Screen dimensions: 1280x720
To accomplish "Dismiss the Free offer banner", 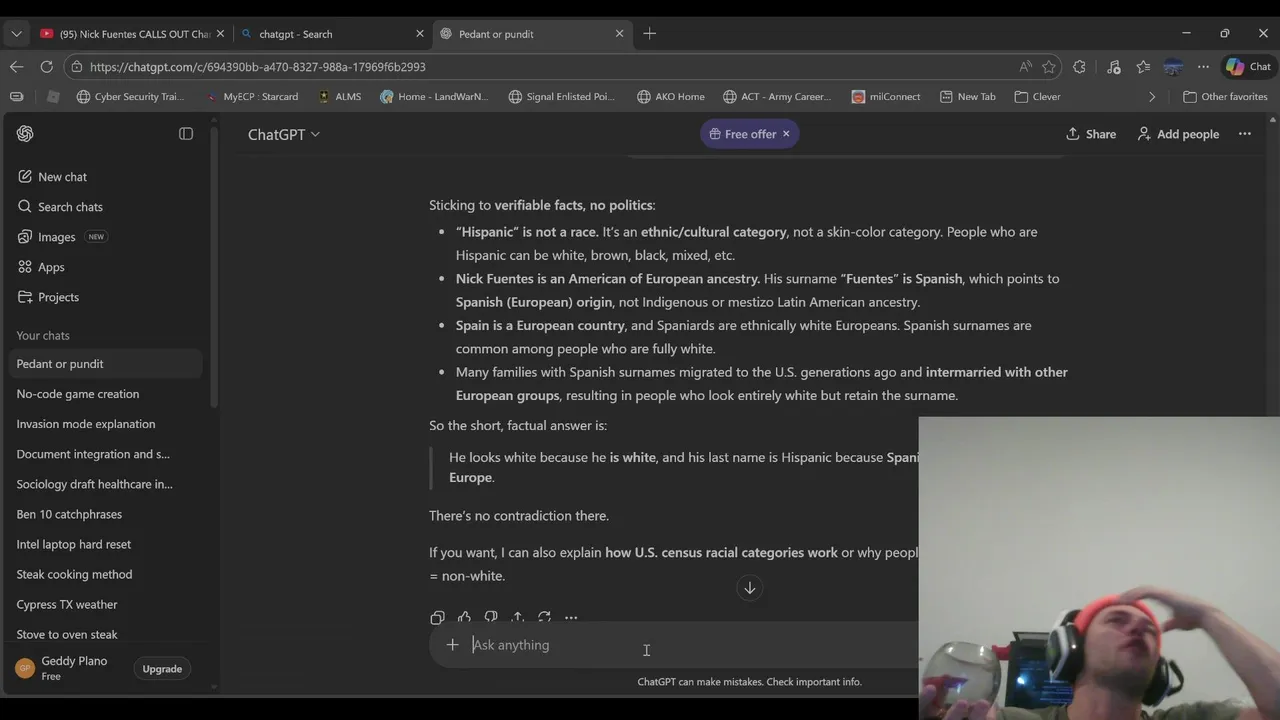I will (786, 134).
